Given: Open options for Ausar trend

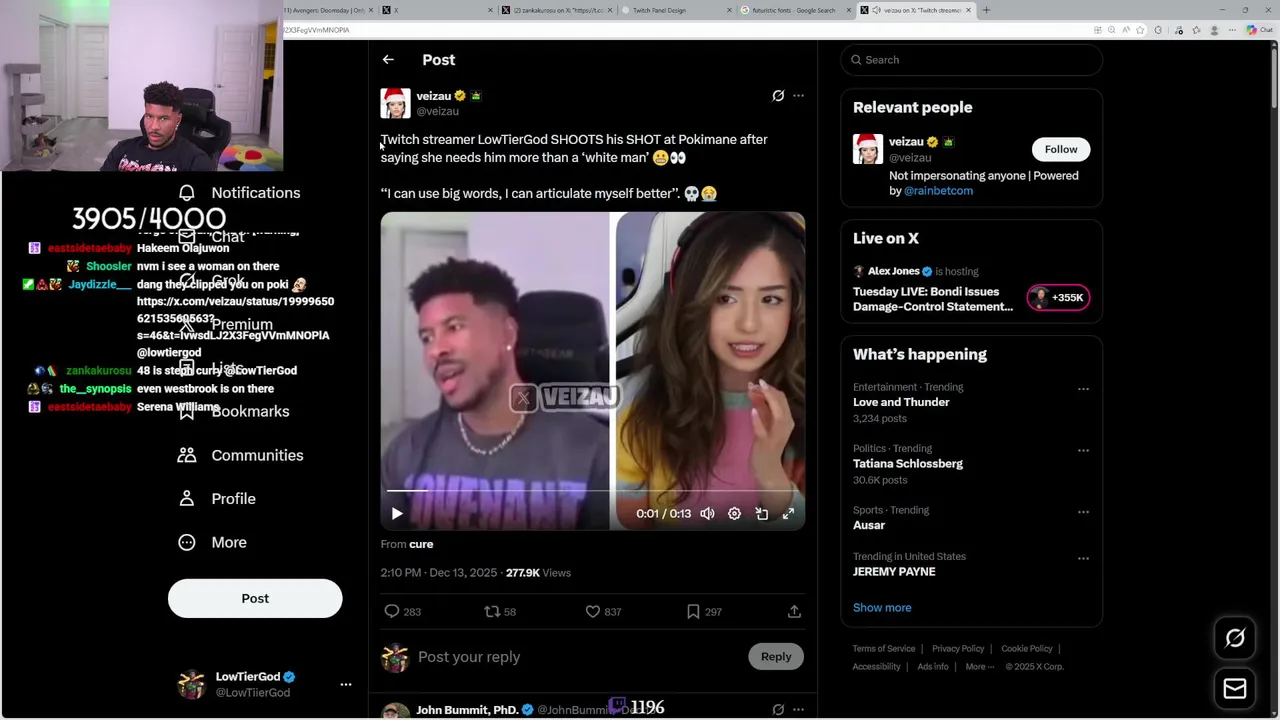Looking at the screenshot, I should pos(1083,512).
